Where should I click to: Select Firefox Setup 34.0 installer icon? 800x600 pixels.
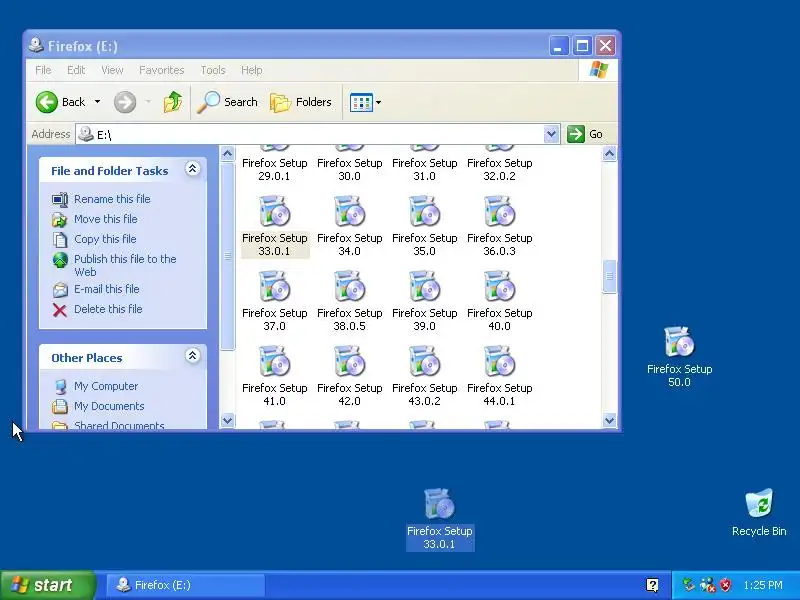[349, 211]
